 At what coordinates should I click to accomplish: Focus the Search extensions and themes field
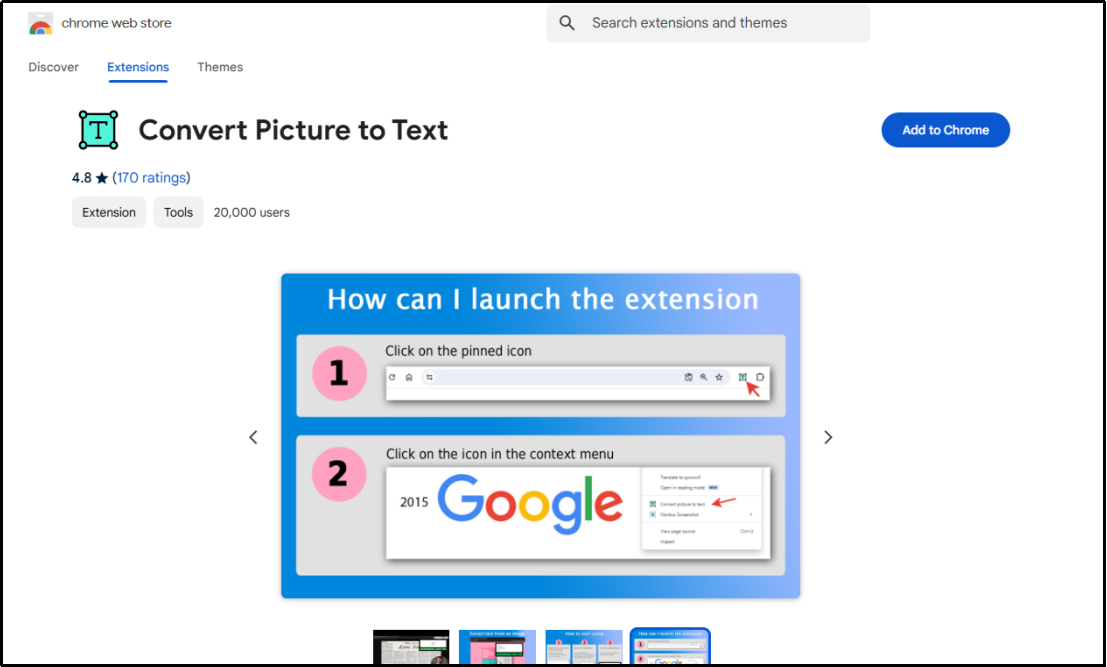coord(720,23)
